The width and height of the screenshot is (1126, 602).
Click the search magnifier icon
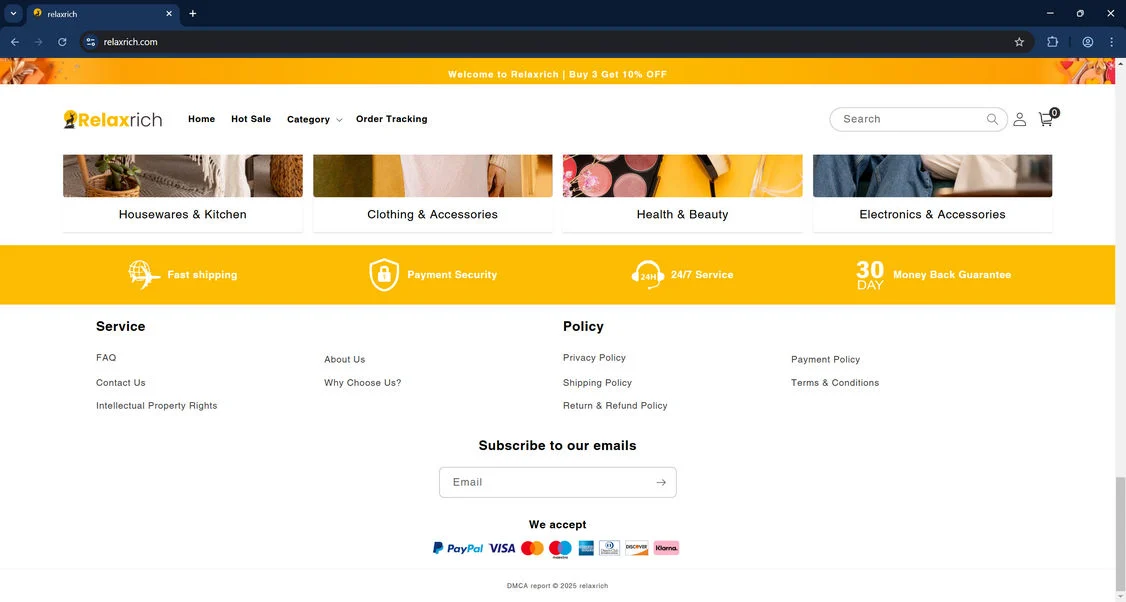pyautogui.click(x=992, y=119)
